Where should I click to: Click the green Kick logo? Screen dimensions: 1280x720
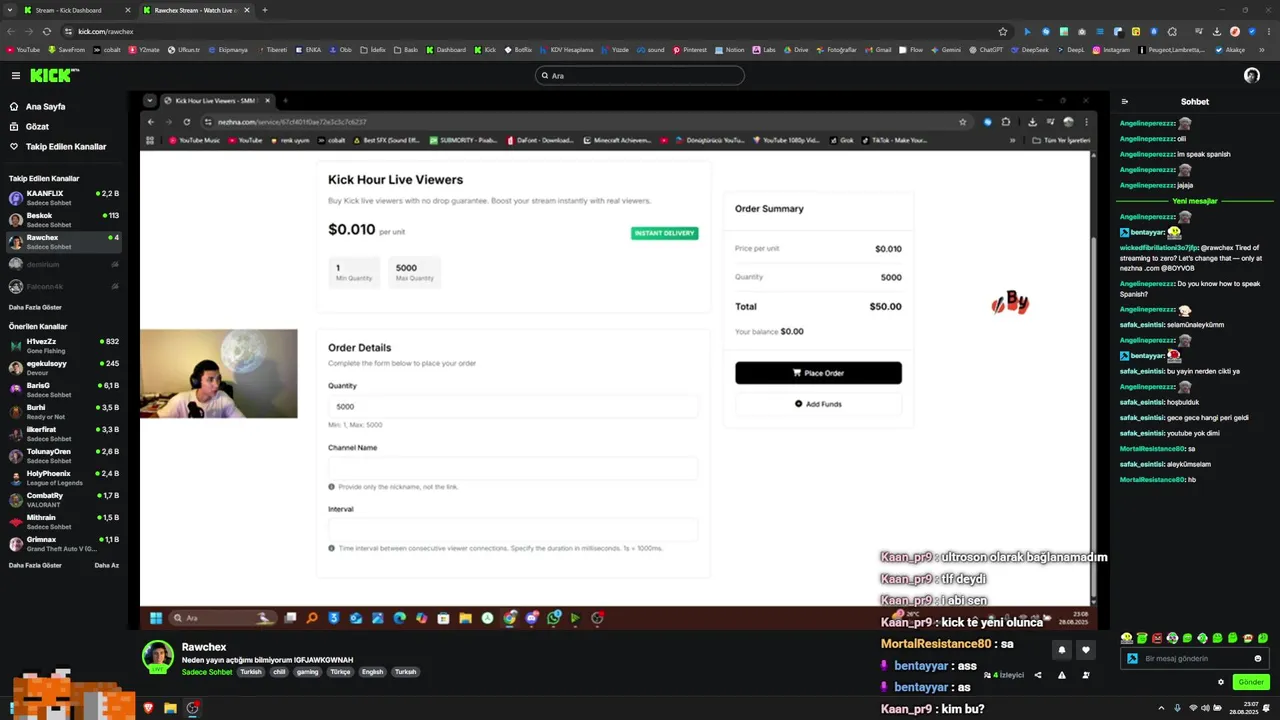[53, 75]
